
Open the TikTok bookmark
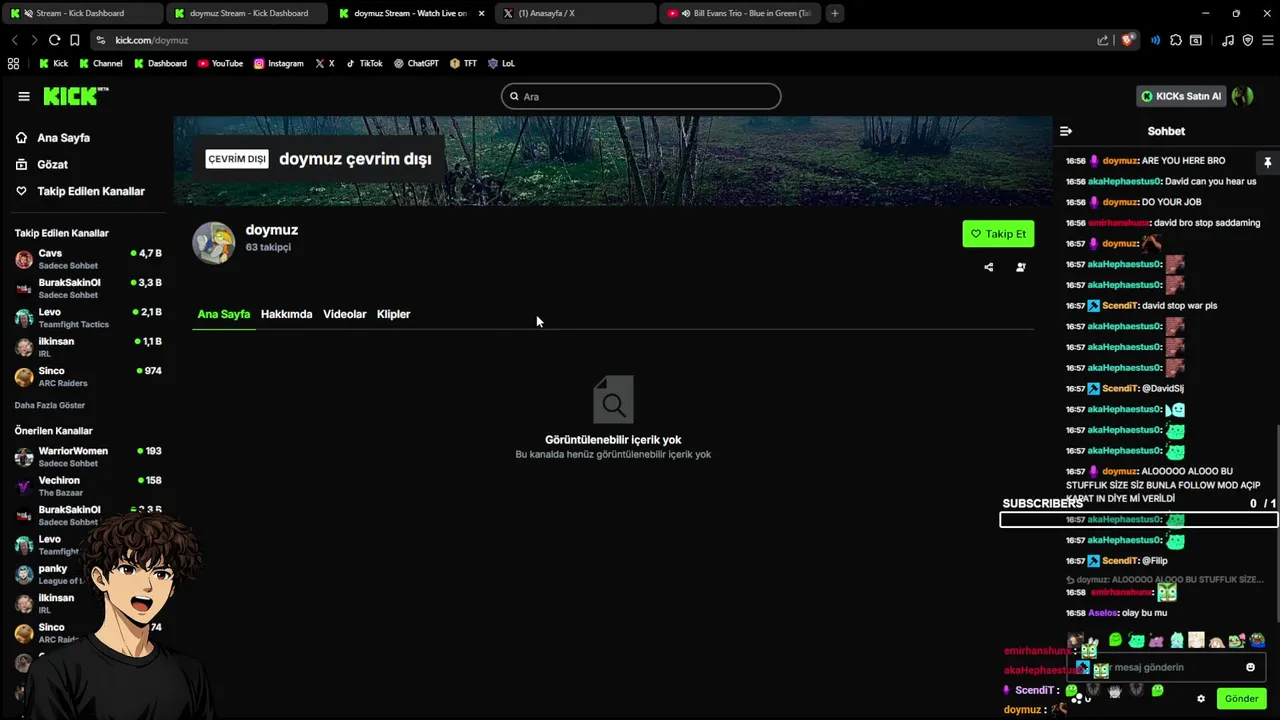(364, 63)
